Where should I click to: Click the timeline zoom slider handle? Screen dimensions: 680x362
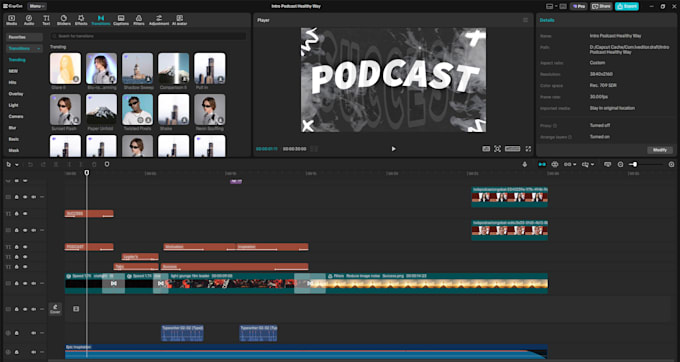[x=634, y=165]
